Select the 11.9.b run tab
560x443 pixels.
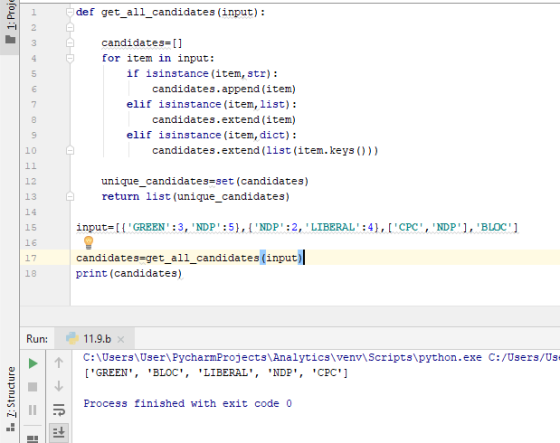pos(95,339)
